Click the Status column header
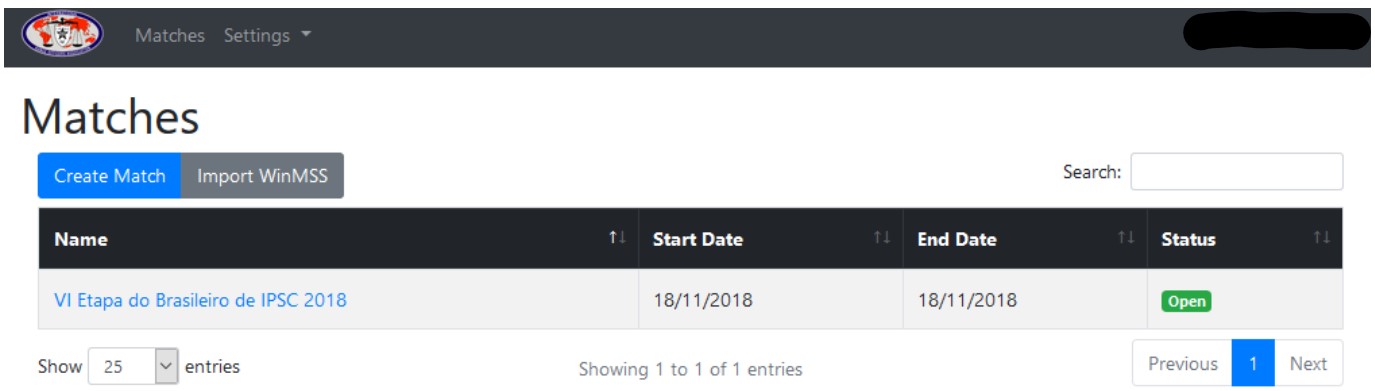 1245,239
